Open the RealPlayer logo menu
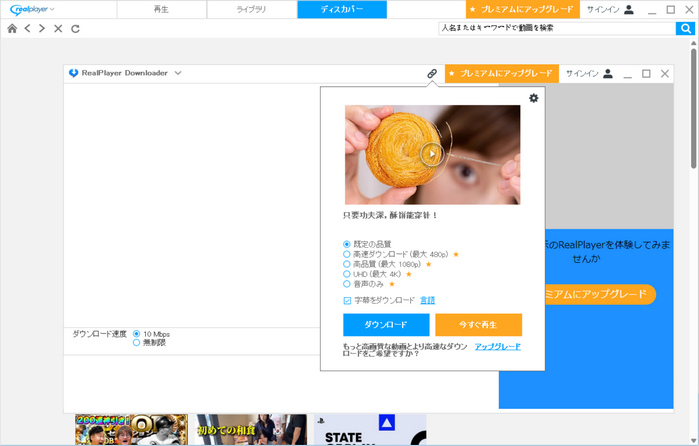699x446 pixels. (32, 9)
